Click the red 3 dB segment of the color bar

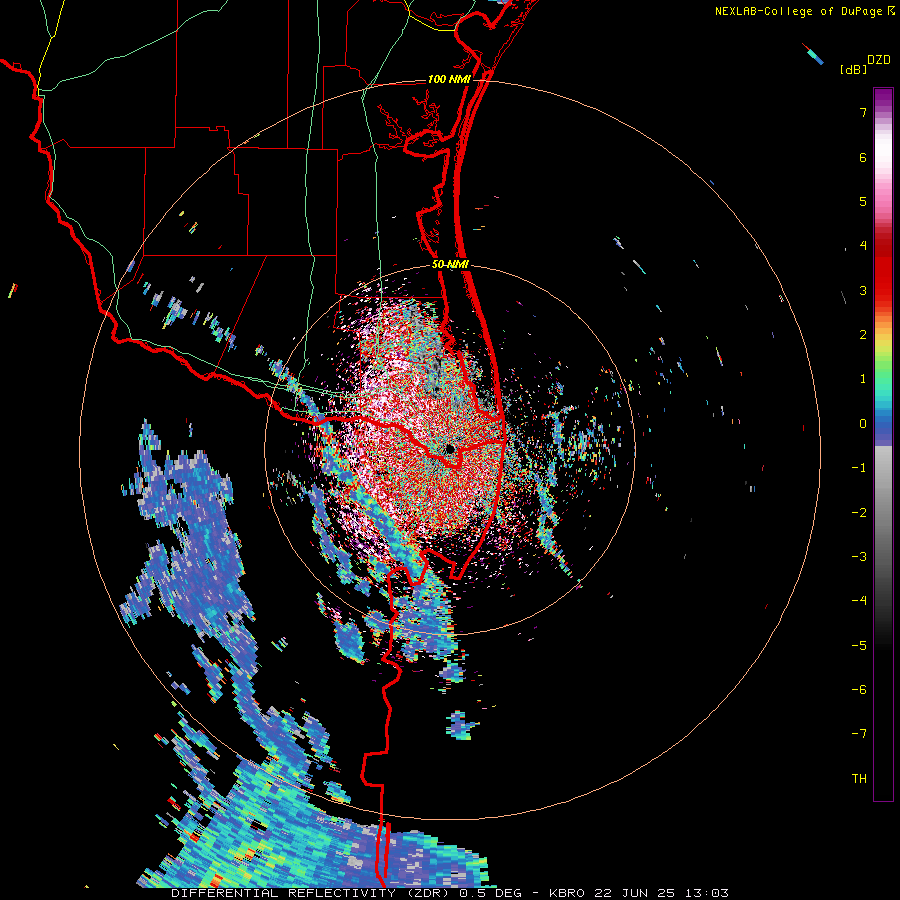[x=883, y=290]
